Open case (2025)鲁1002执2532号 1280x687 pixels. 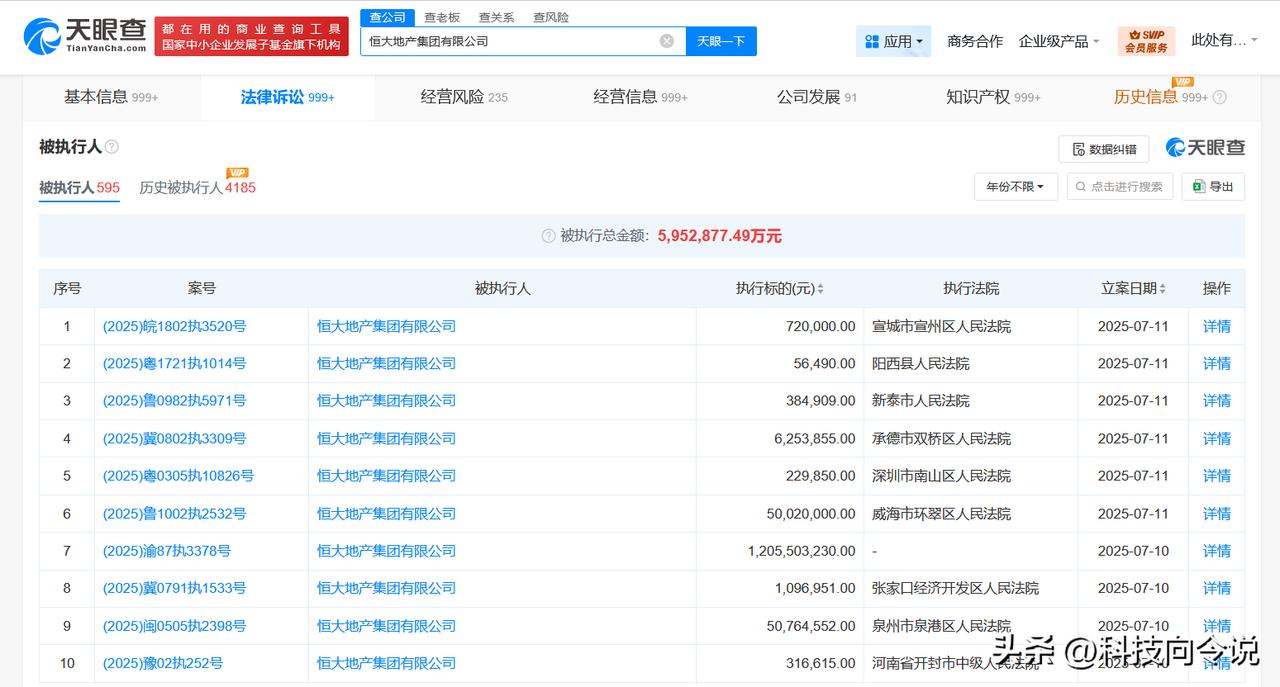174,513
